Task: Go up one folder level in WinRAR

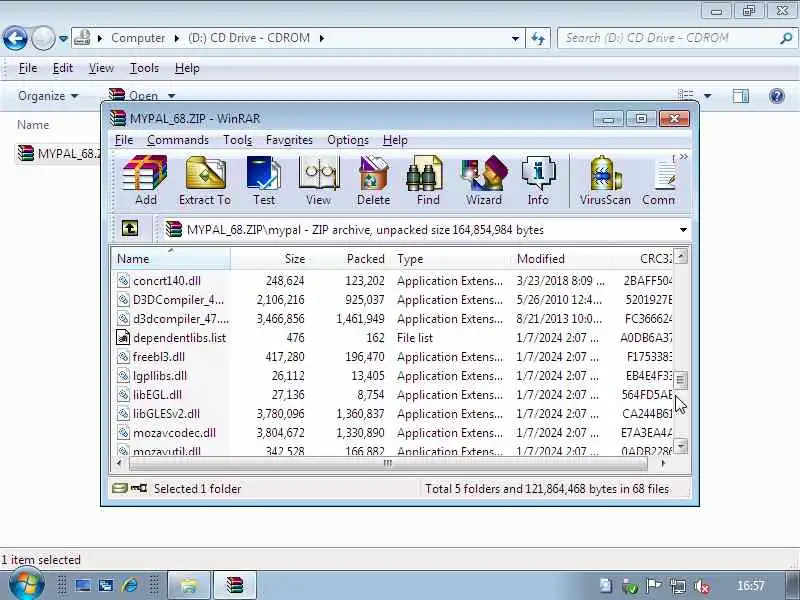Action: pyautogui.click(x=130, y=228)
